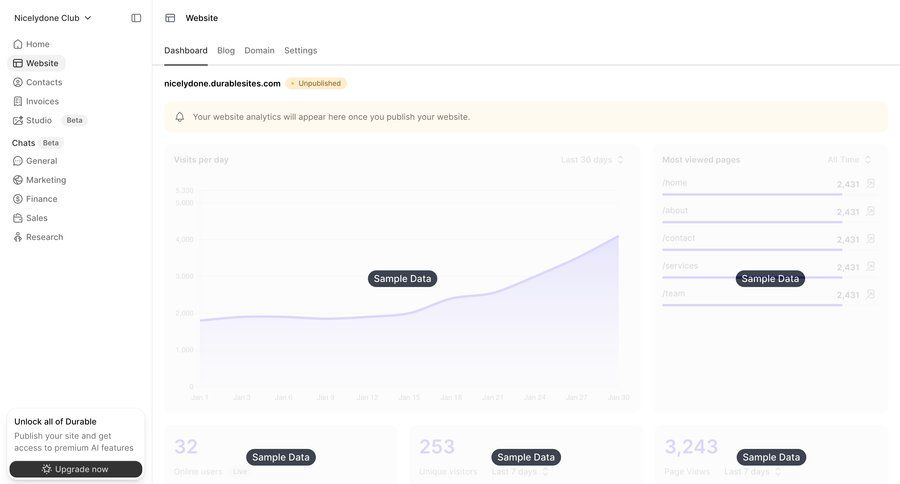Open Invoices in the sidebar
The width and height of the screenshot is (900, 484).
pyautogui.click(x=42, y=101)
